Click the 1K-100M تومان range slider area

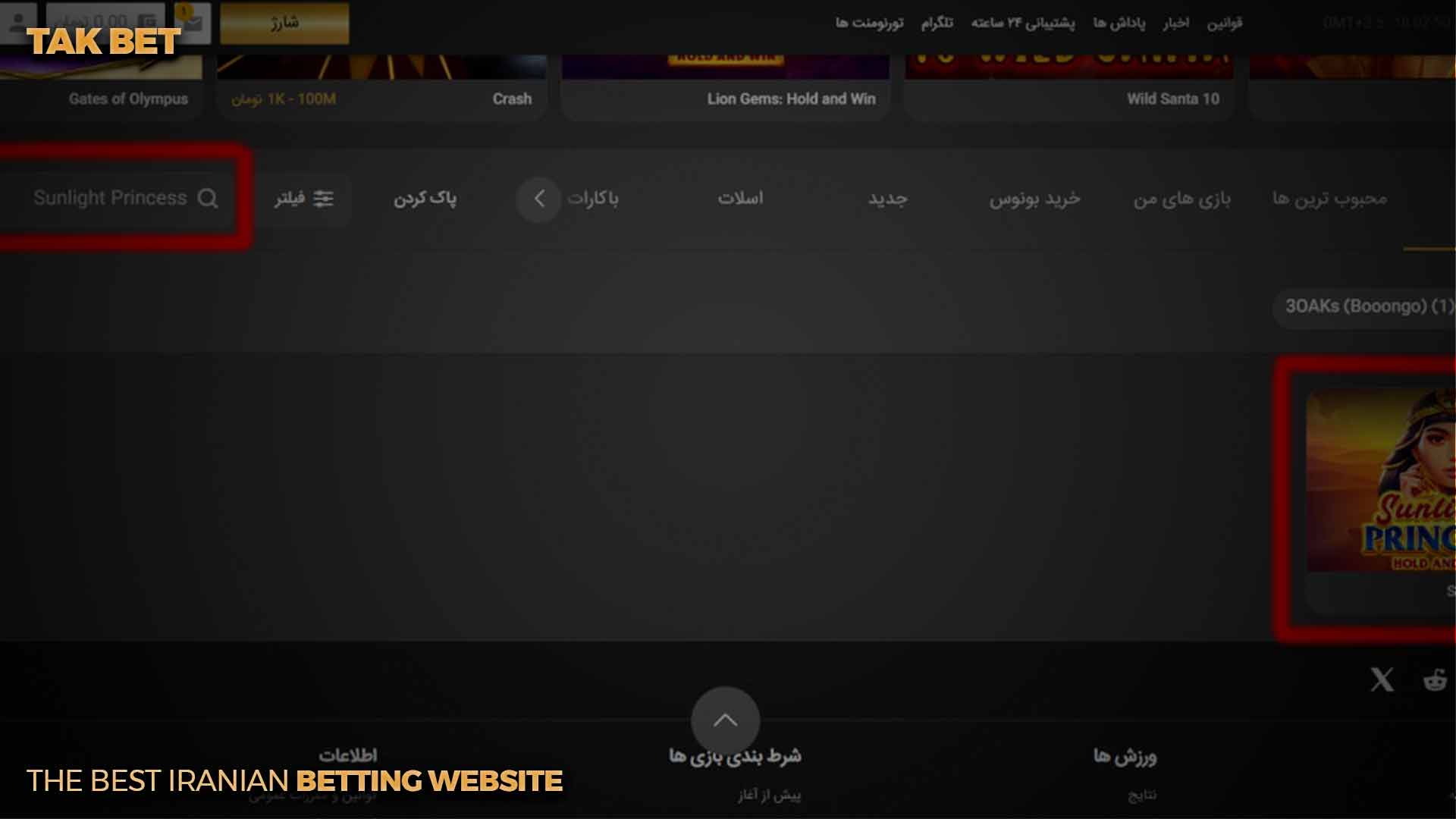[282, 98]
